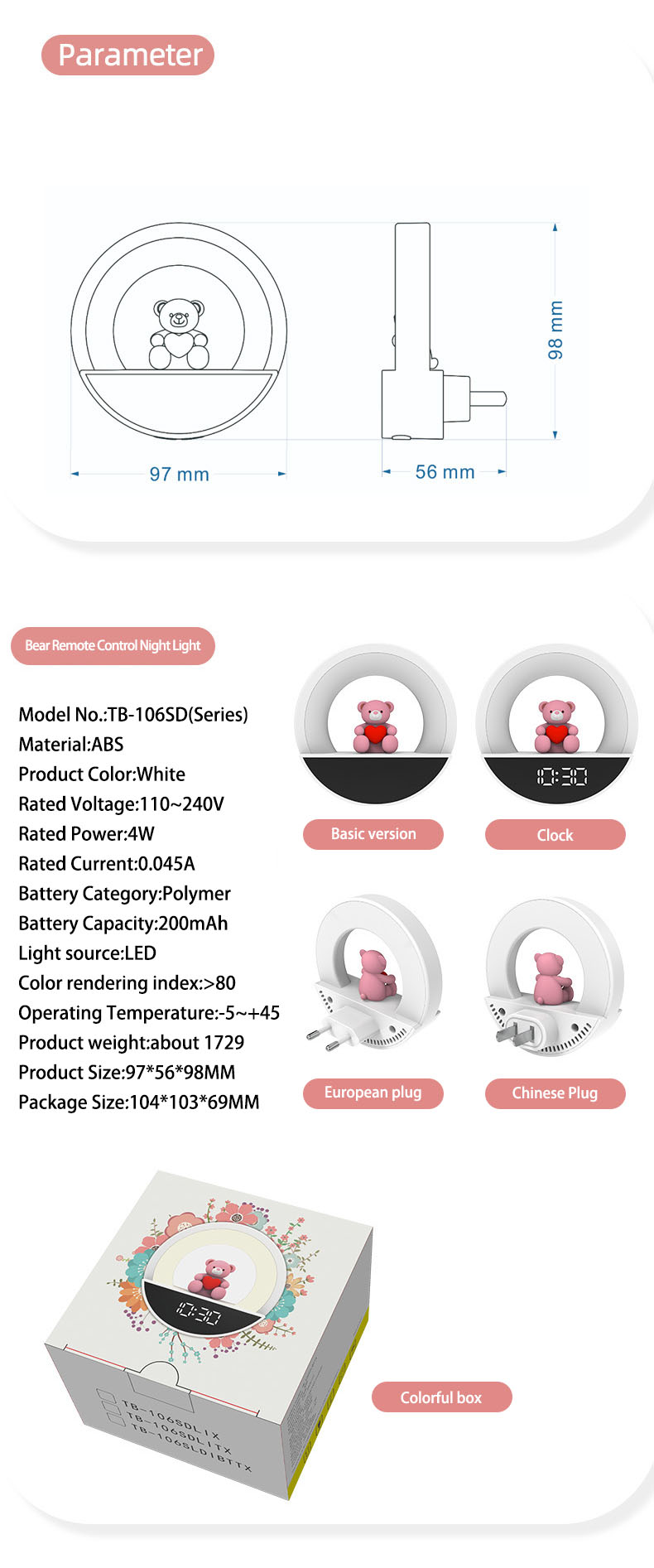The image size is (654, 1568).
Task: Select the Chinese Plug label
Action: (555, 1093)
